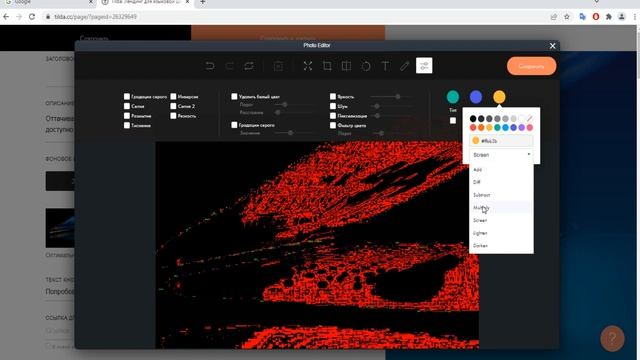This screenshot has width=640, height=360.
Task: Open a new browser tab
Action: click(x=202, y=2)
